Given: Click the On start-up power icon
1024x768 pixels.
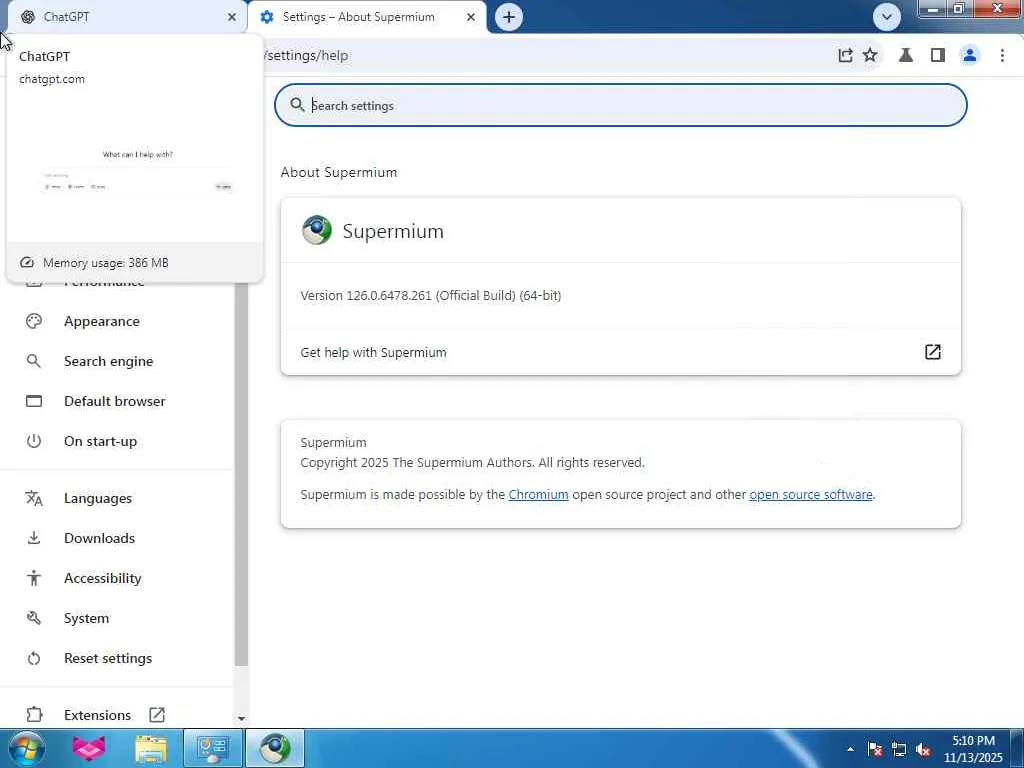Looking at the screenshot, I should (34, 441).
